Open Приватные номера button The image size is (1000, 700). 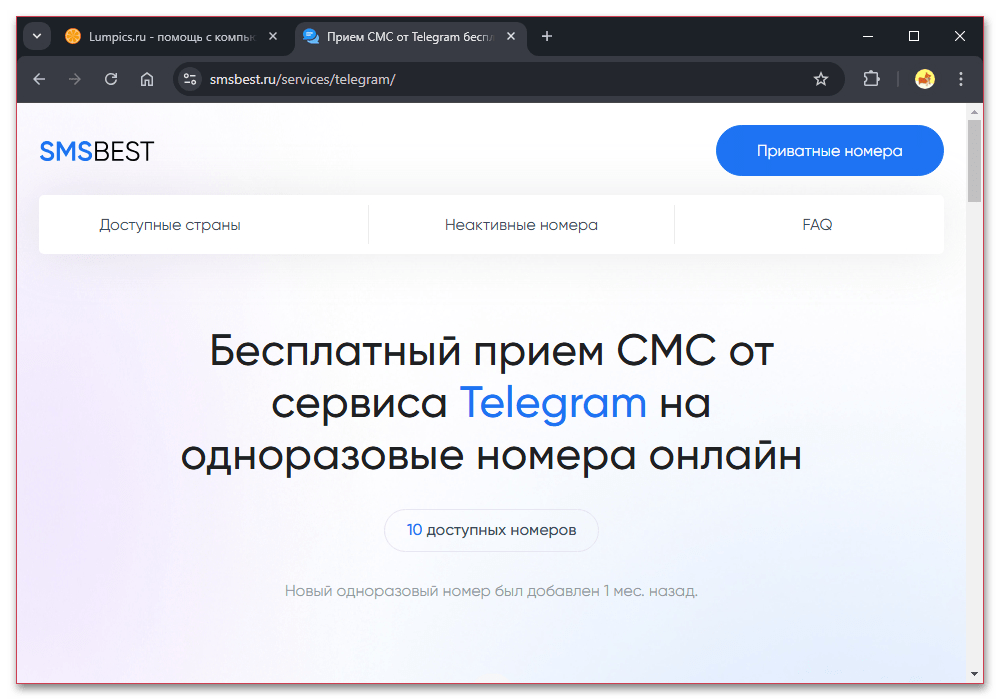pyautogui.click(x=829, y=150)
